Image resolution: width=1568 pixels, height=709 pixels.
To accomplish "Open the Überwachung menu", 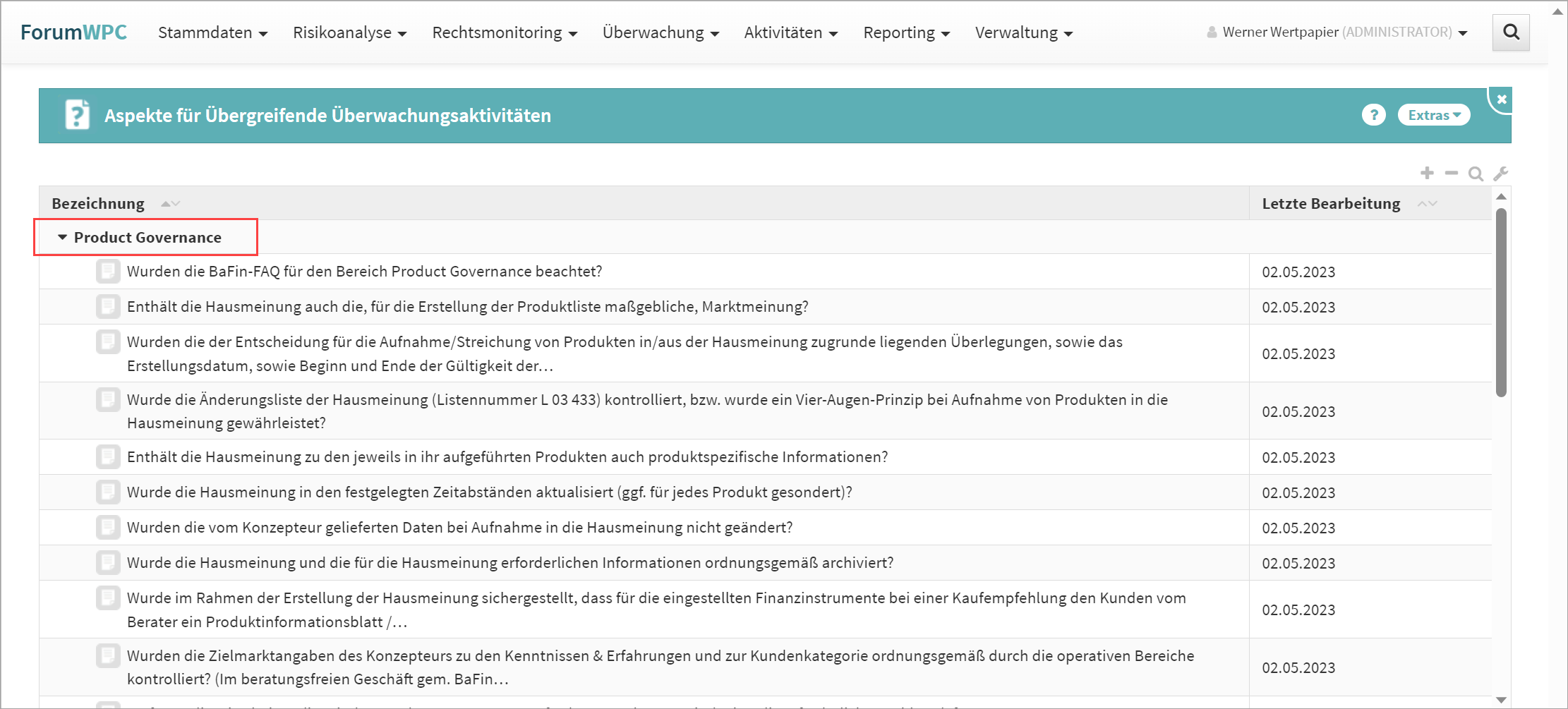I will pos(661,32).
